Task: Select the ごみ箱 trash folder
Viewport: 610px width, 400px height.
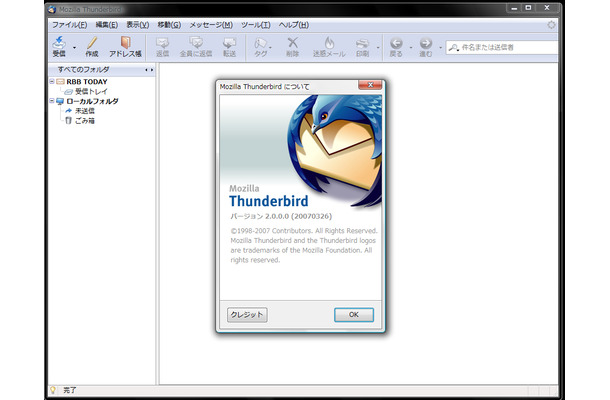Action: coord(84,121)
